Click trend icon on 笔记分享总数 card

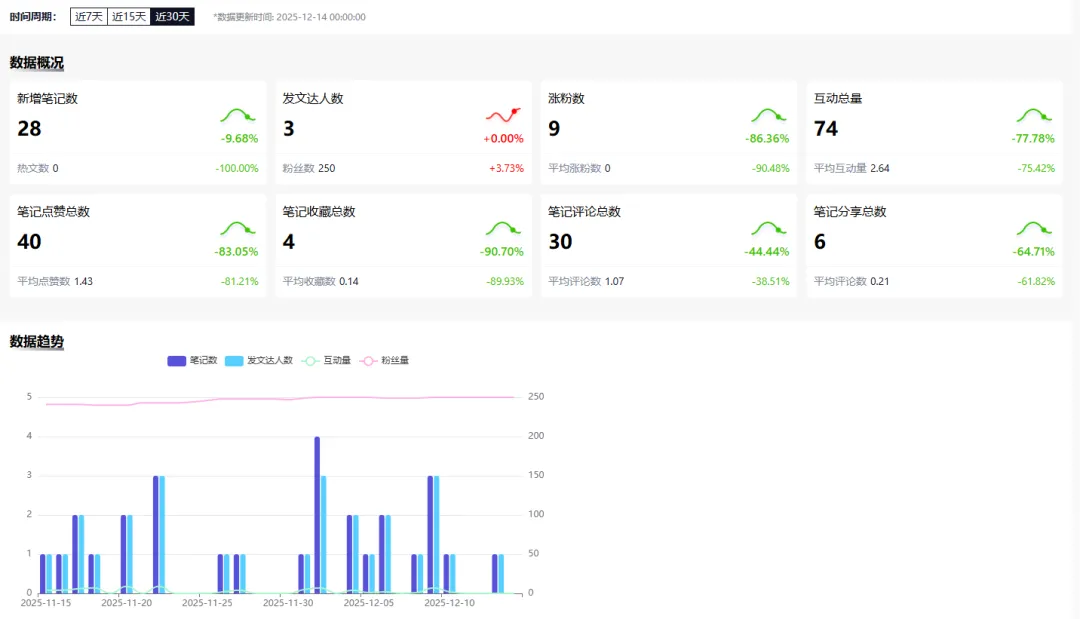[1035, 229]
